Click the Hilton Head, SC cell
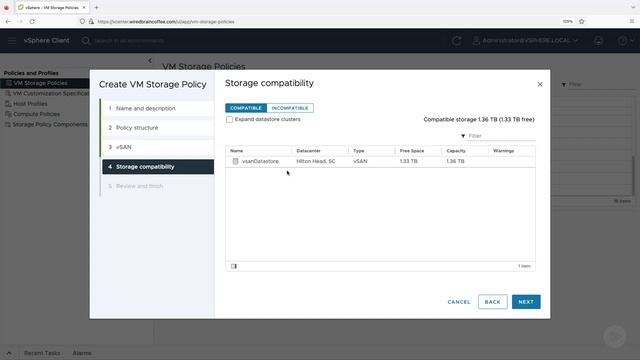Viewport: 640px width, 360px height. (x=316, y=161)
